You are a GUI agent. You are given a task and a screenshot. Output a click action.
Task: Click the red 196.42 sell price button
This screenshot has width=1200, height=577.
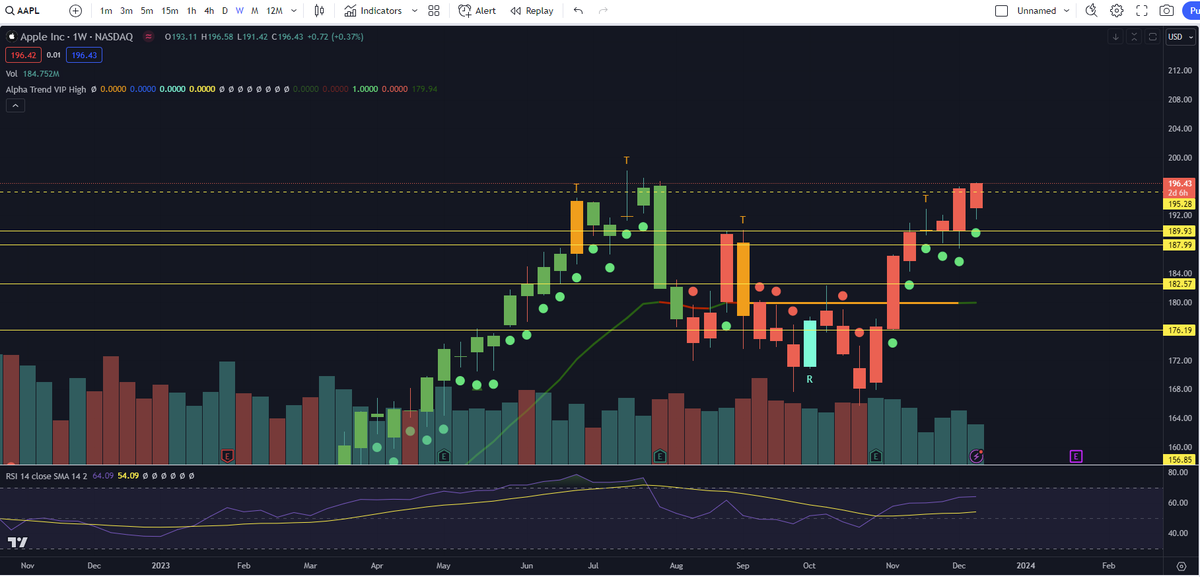click(22, 55)
